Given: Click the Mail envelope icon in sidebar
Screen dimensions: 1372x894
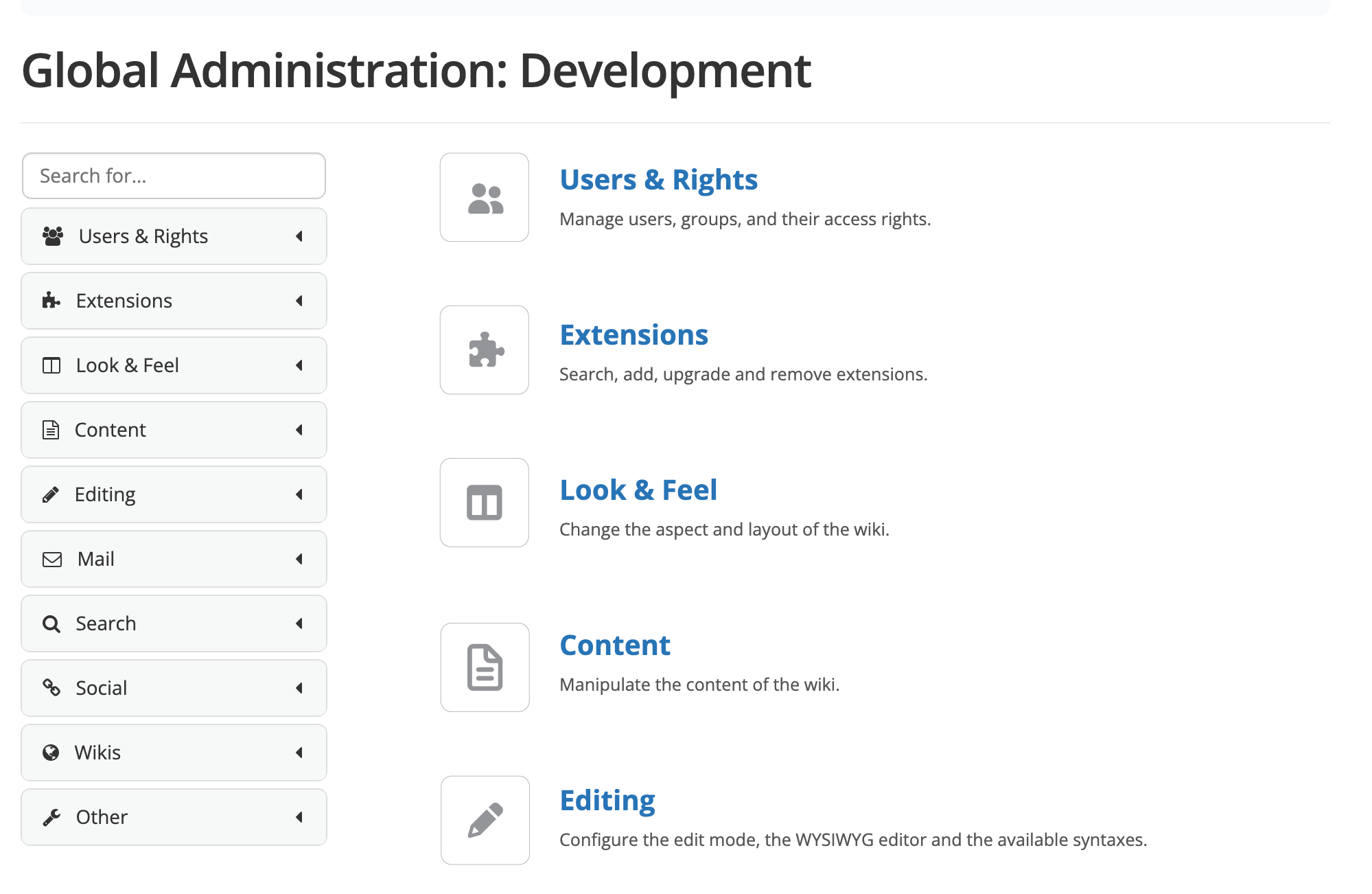Looking at the screenshot, I should [x=52, y=560].
